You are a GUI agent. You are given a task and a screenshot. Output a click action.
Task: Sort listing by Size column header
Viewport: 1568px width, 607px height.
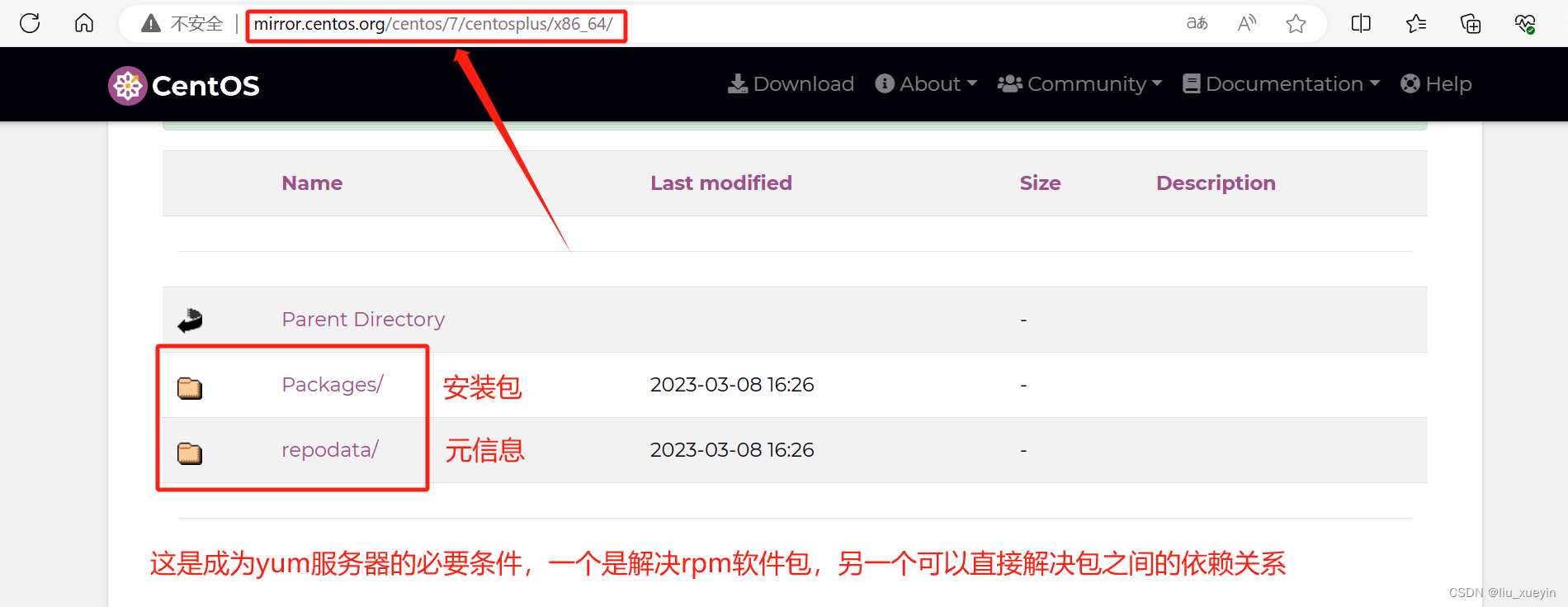click(1040, 183)
